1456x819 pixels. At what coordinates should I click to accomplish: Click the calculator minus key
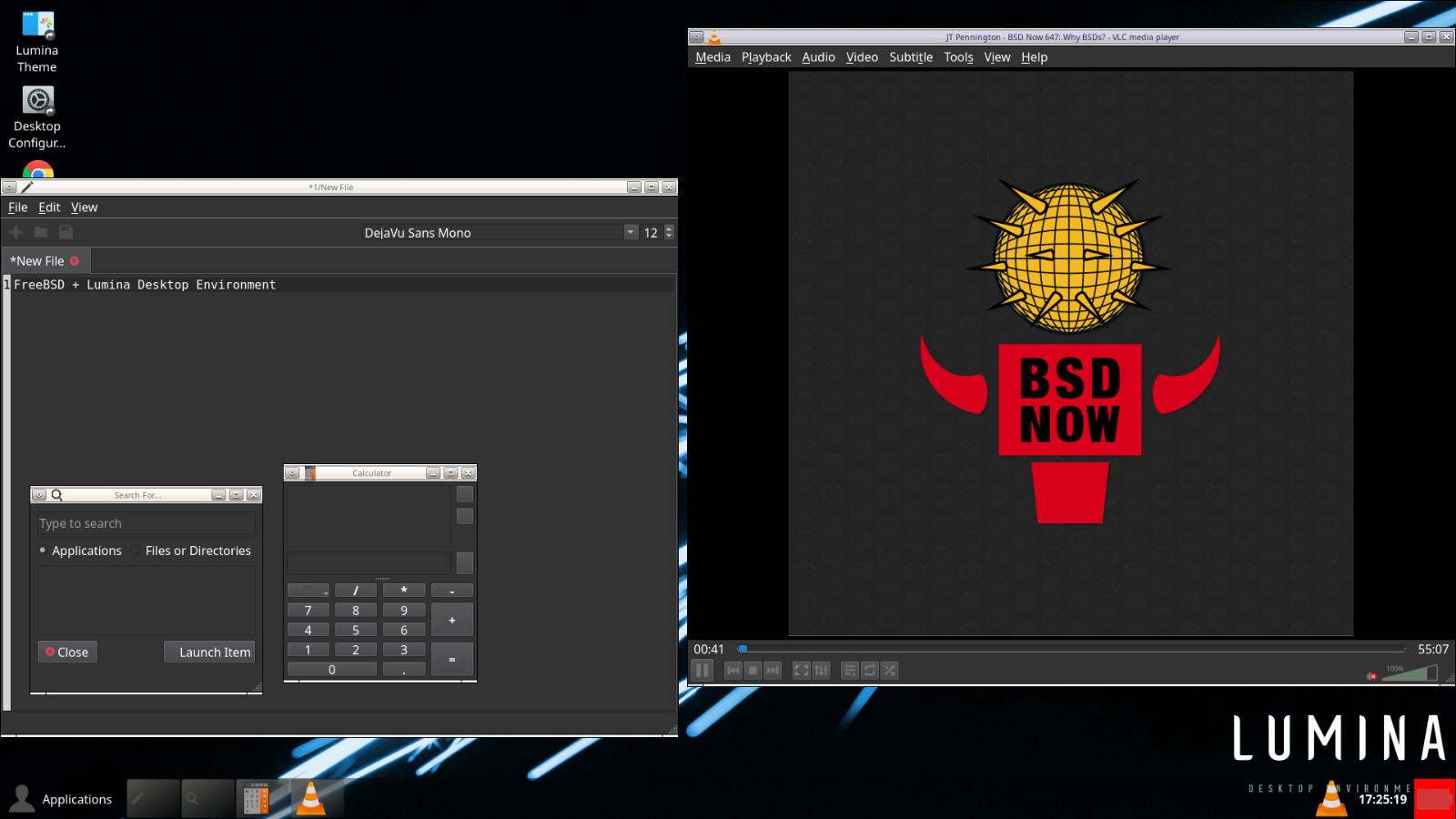[x=452, y=590]
